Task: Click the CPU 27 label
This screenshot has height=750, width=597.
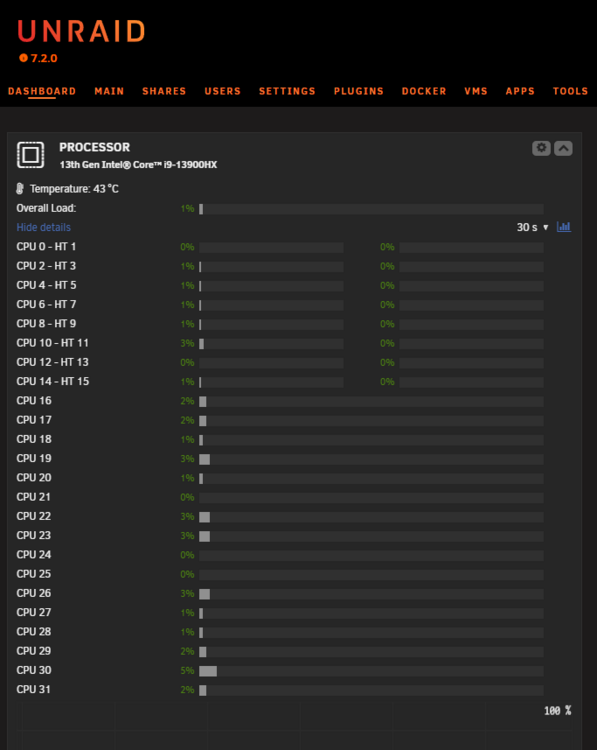Action: click(33, 612)
